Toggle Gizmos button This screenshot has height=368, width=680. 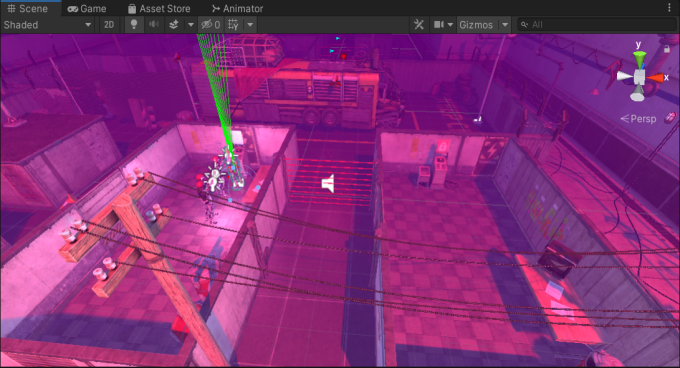click(476, 25)
